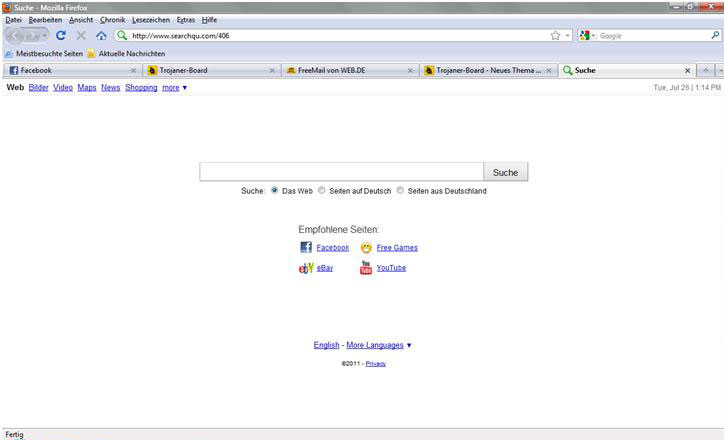The image size is (724, 440).
Task: Click the More Languages link
Action: [x=375, y=345]
